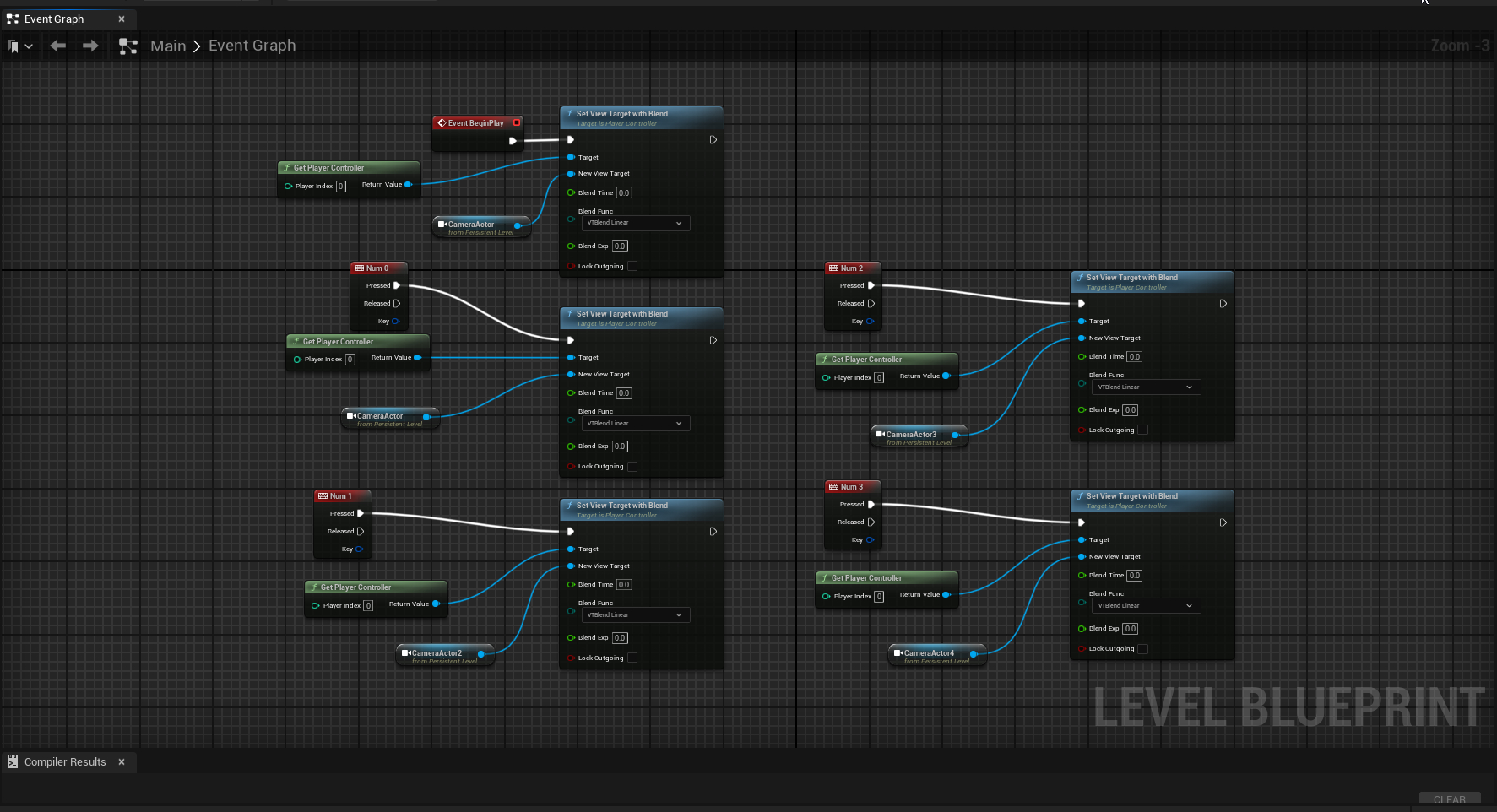Image resolution: width=1497 pixels, height=812 pixels.
Task: Click the blueprint graph icon beside Main
Action: click(128, 46)
